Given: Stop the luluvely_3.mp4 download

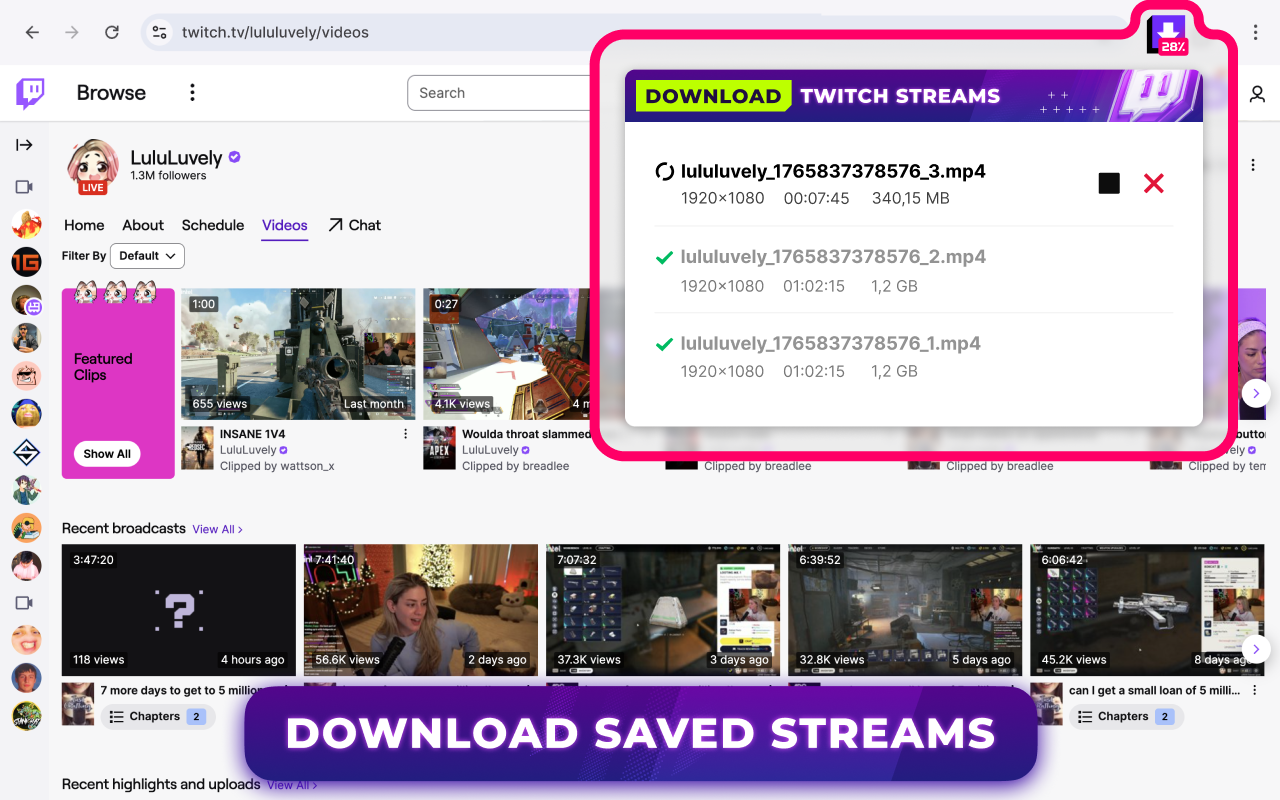Looking at the screenshot, I should pyautogui.click(x=1109, y=183).
